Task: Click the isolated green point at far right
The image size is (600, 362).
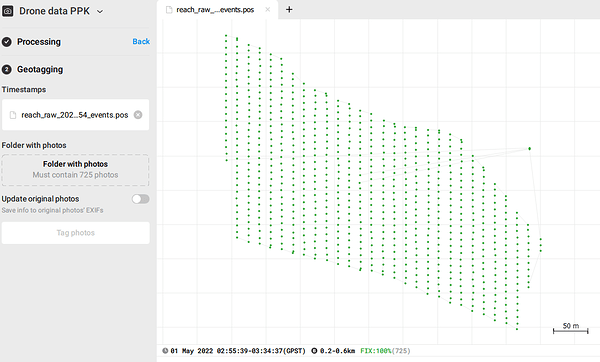Action: 530,148
